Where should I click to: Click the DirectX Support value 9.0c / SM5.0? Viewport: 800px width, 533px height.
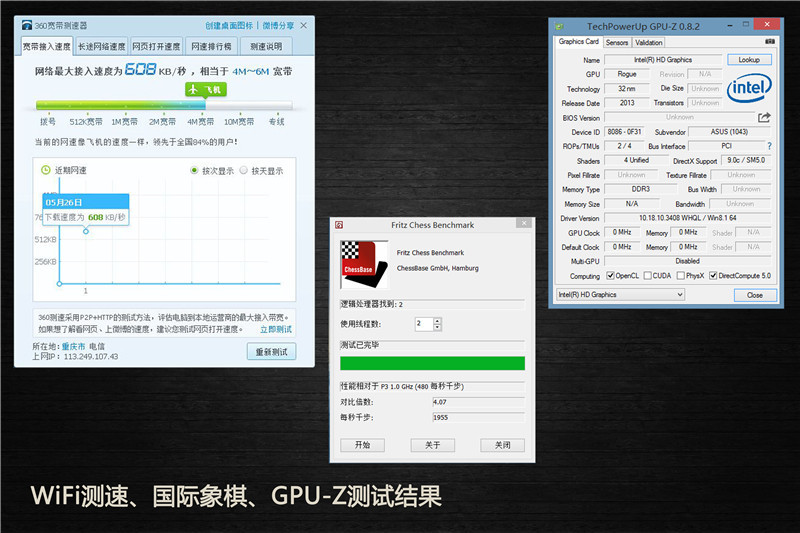point(746,160)
